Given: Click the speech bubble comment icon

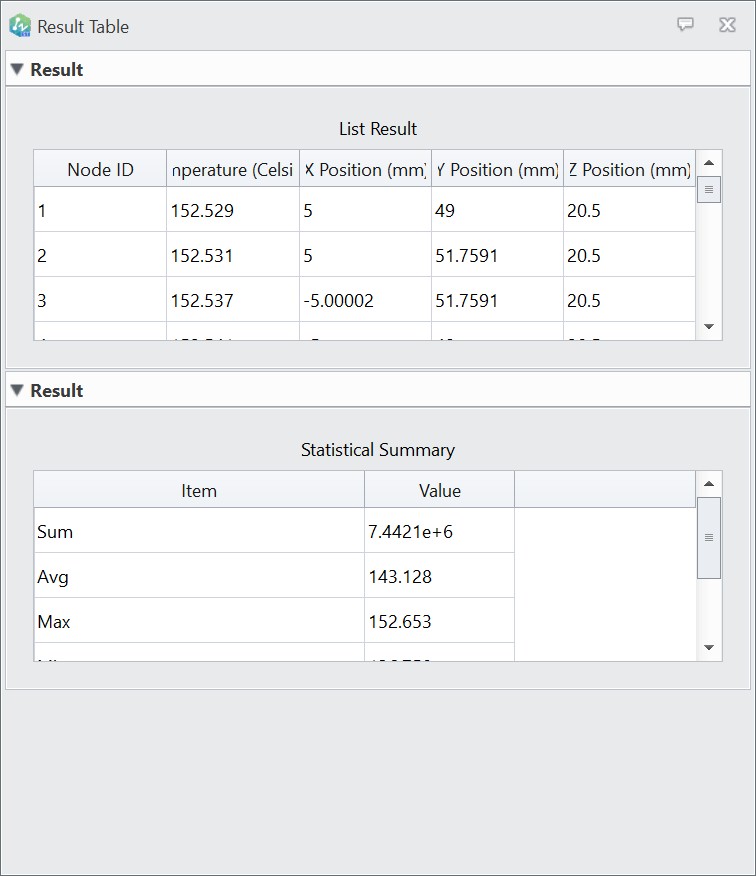Looking at the screenshot, I should click(x=685, y=25).
